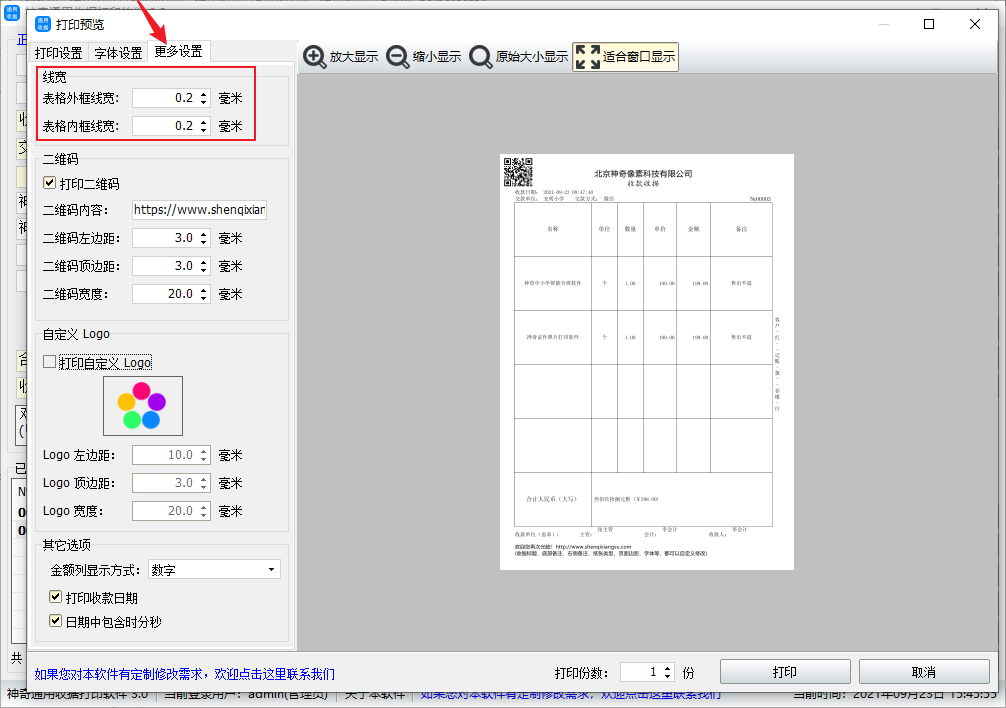
Task: Toggle 日期中包含时分秒 checkbox
Action: (57, 621)
